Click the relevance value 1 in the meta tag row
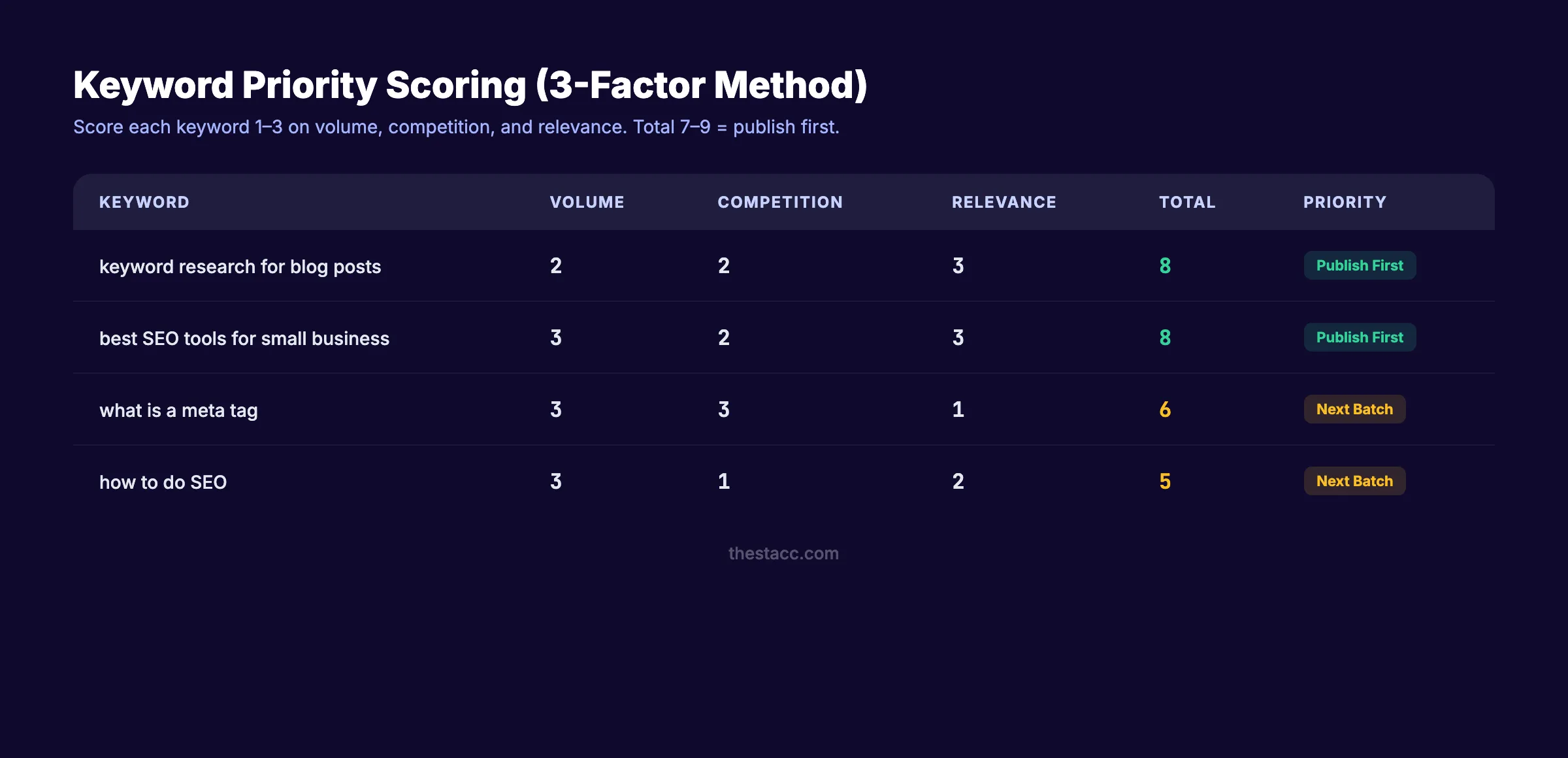 pyautogui.click(x=958, y=409)
